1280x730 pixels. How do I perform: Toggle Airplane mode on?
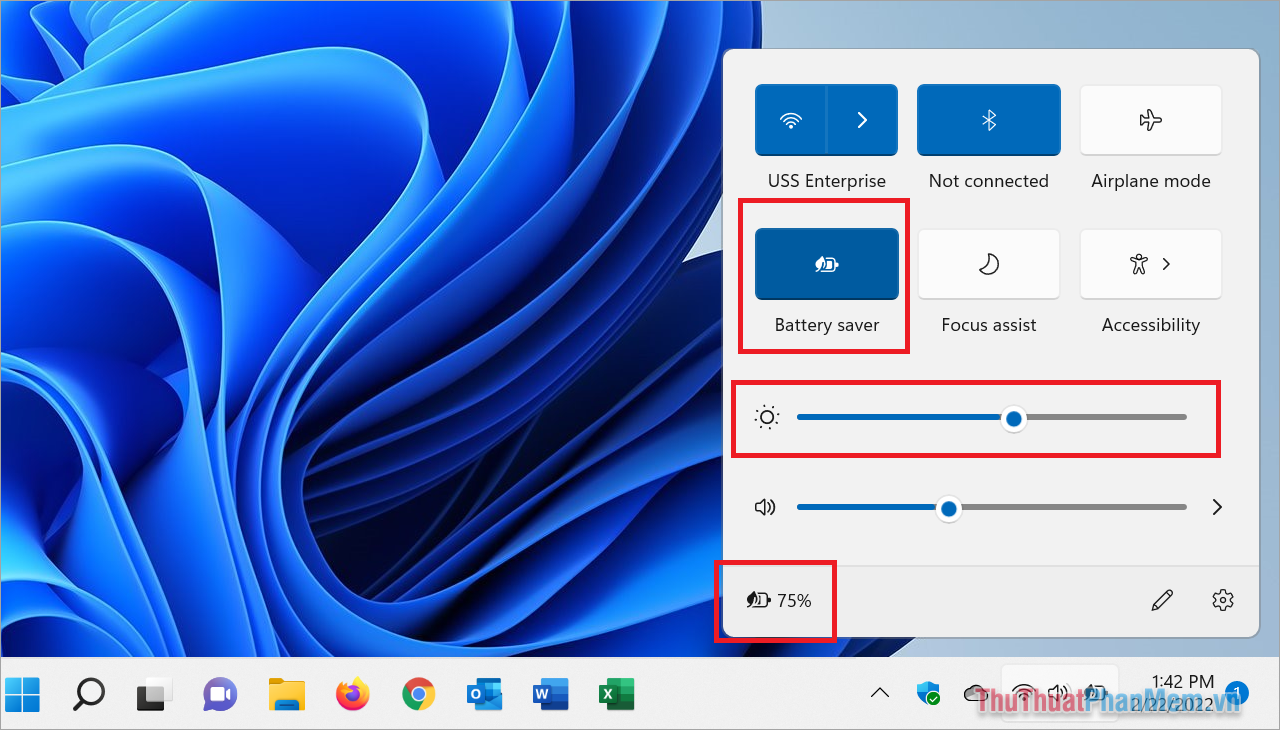point(1150,120)
